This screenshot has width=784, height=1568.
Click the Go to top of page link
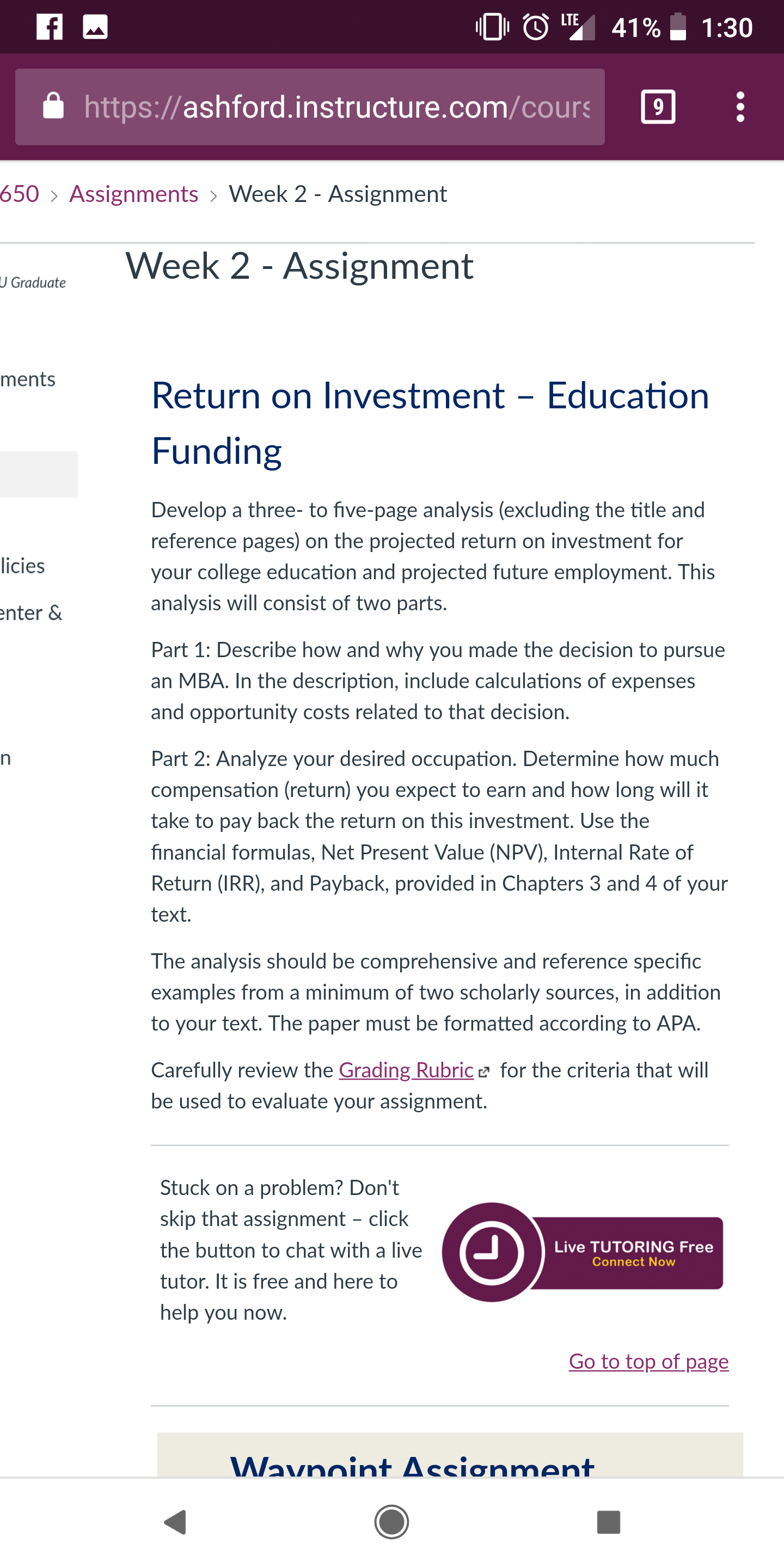point(648,1361)
